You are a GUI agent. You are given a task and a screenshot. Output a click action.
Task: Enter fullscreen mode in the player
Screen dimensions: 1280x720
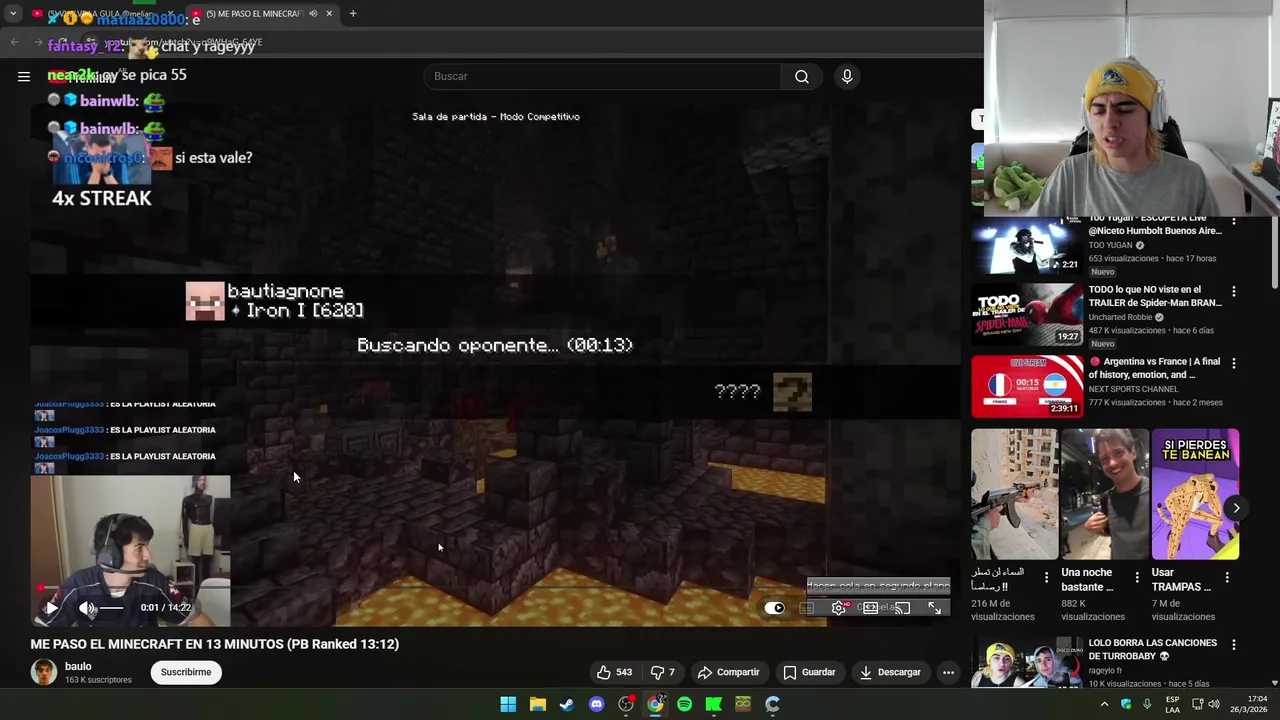coord(934,607)
